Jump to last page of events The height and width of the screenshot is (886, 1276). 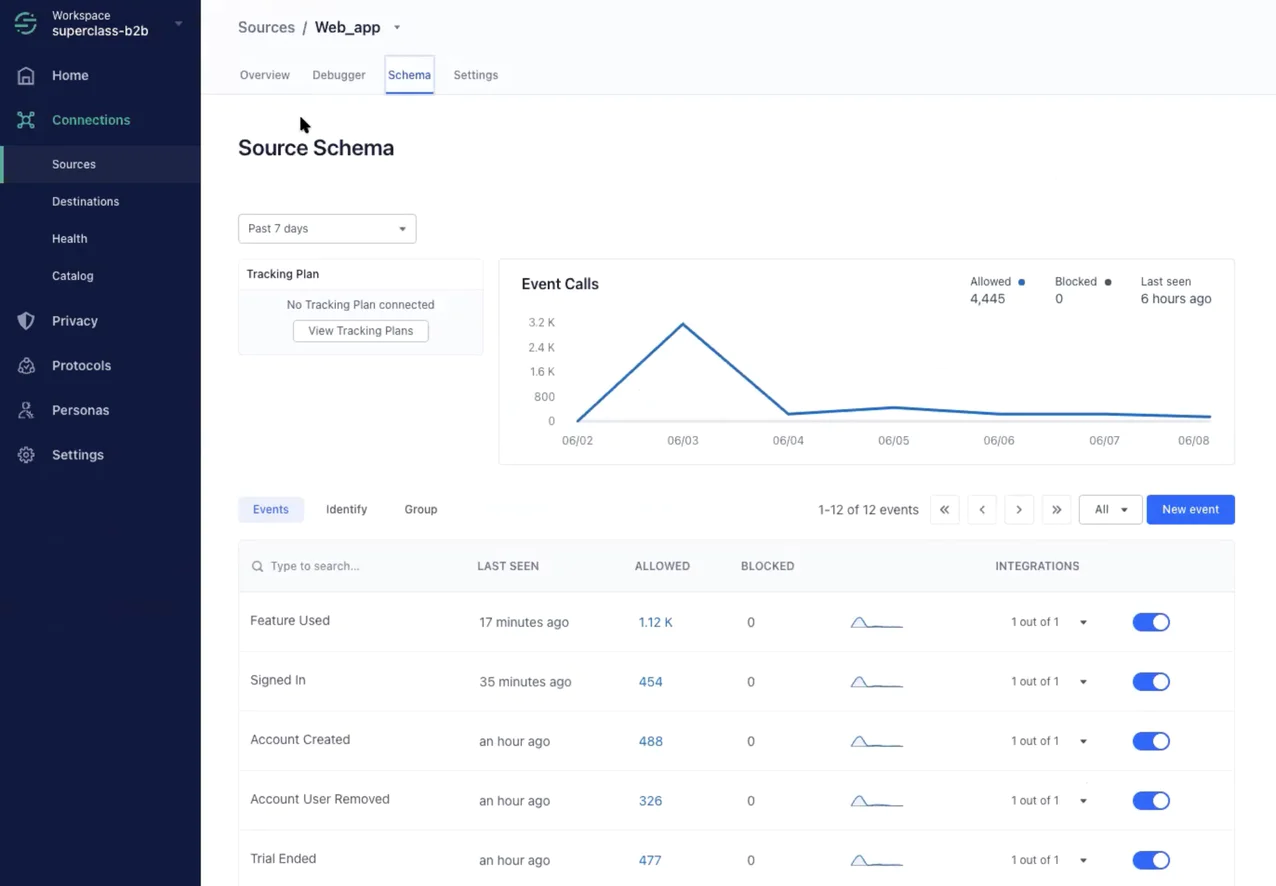click(1057, 510)
